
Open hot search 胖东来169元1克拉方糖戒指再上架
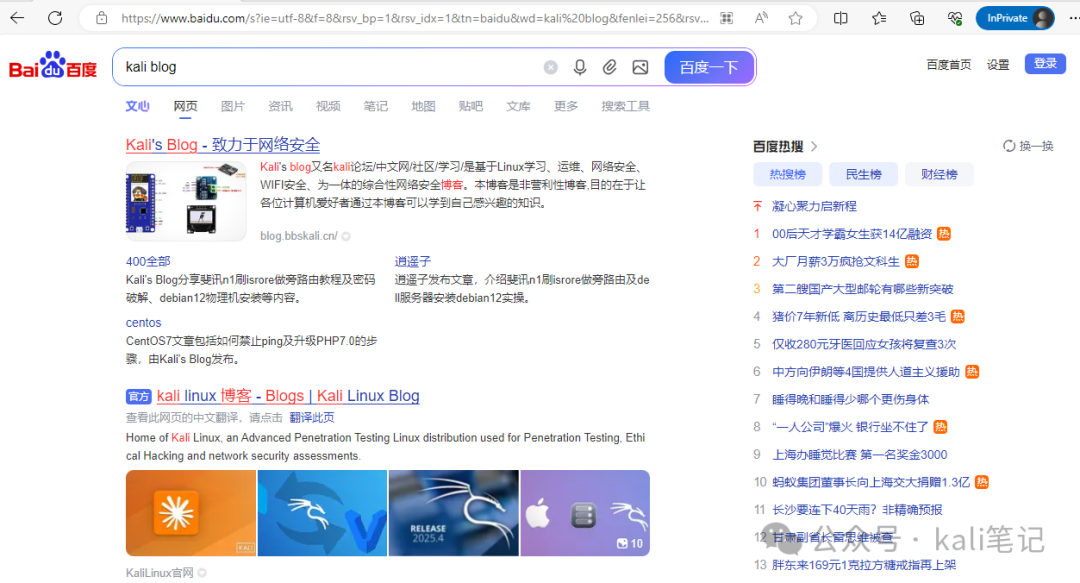click(x=864, y=565)
